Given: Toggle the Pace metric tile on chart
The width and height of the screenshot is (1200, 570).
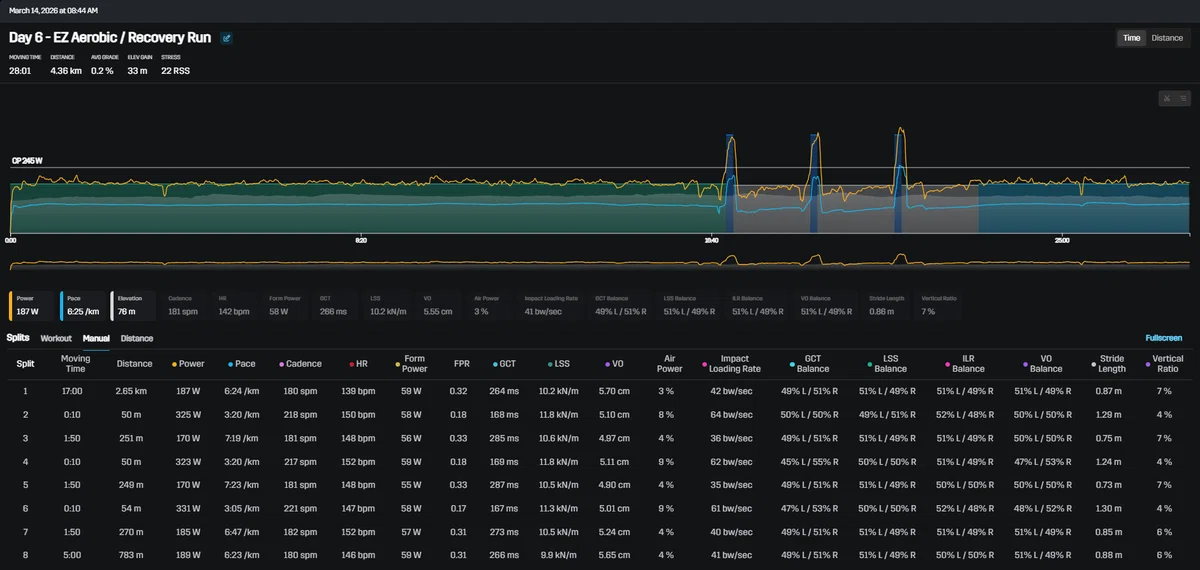Looking at the screenshot, I should point(82,305).
